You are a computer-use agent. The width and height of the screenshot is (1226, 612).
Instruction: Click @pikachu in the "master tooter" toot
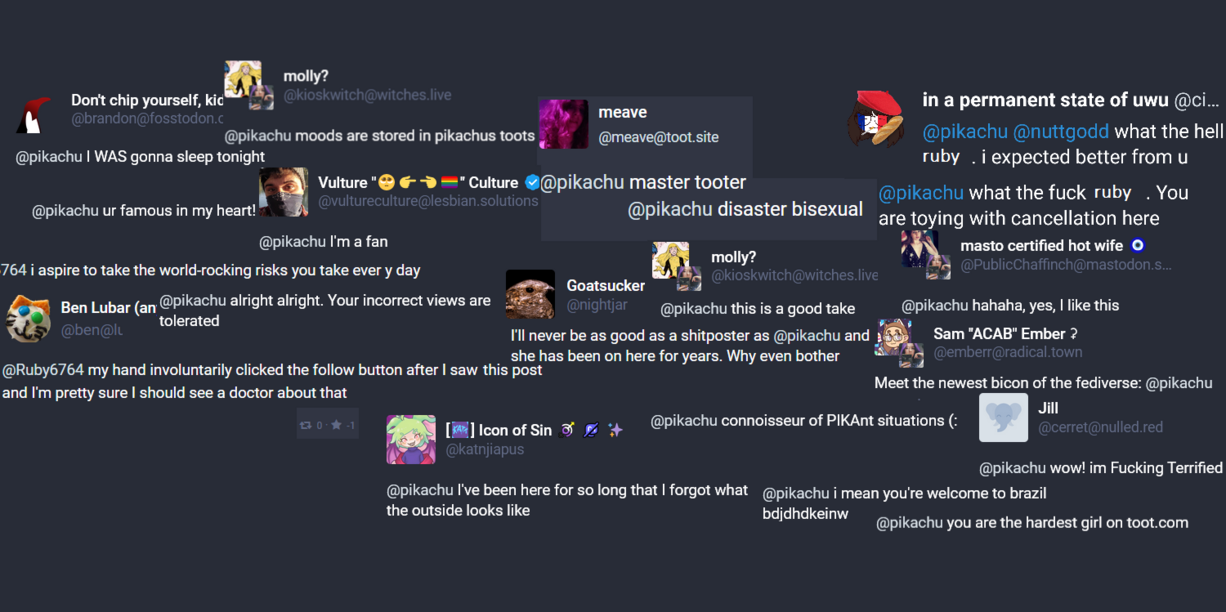582,182
